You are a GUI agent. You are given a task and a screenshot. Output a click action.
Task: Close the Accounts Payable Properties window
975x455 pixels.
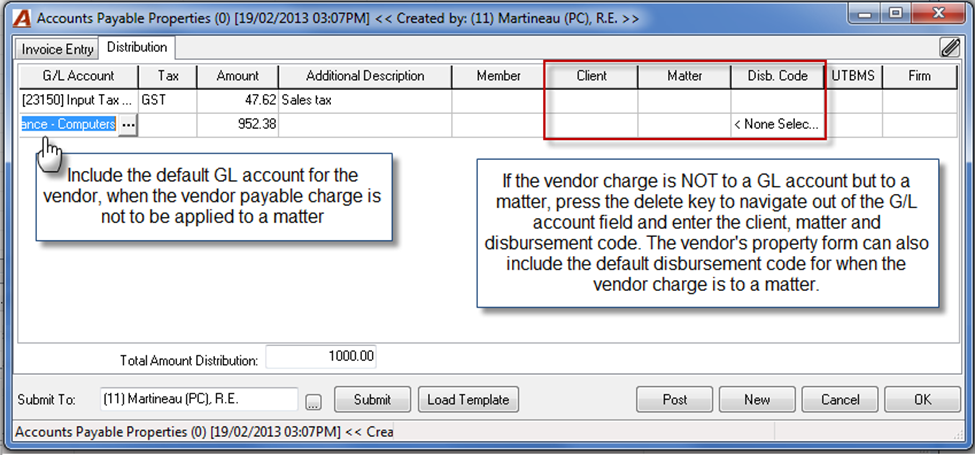pyautogui.click(x=938, y=13)
